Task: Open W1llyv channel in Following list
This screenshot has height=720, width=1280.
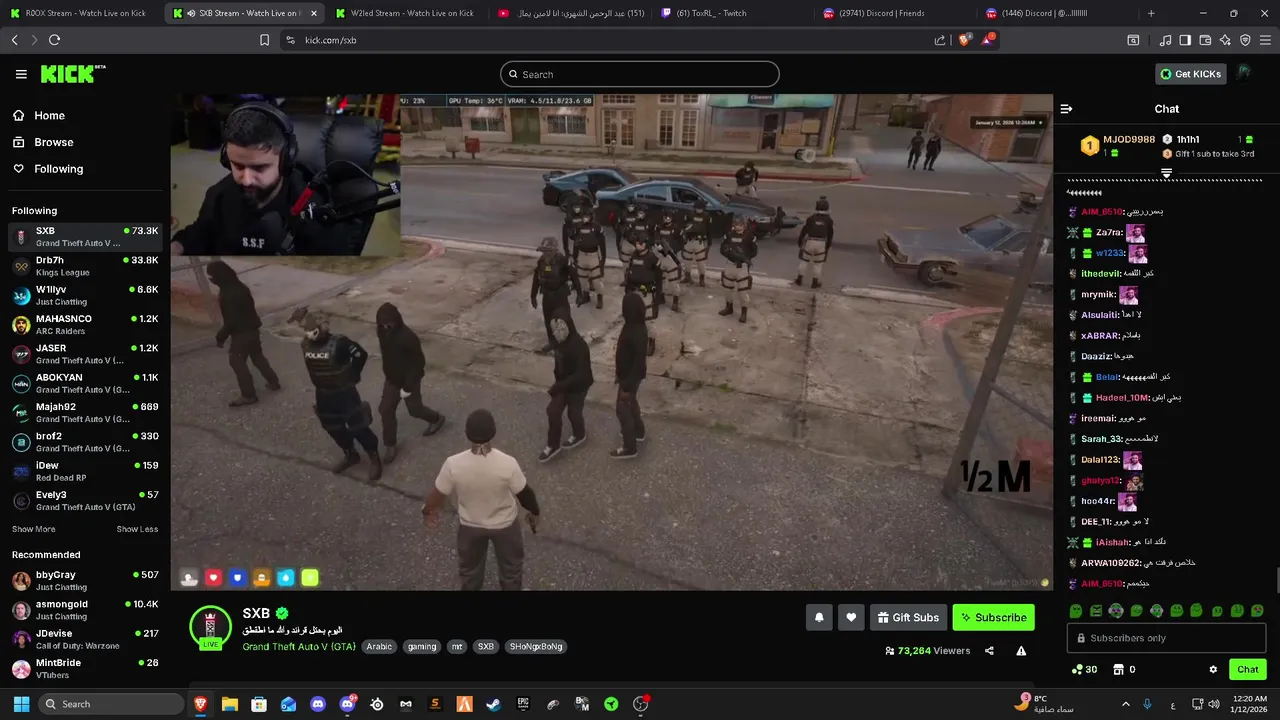Action: [85, 295]
